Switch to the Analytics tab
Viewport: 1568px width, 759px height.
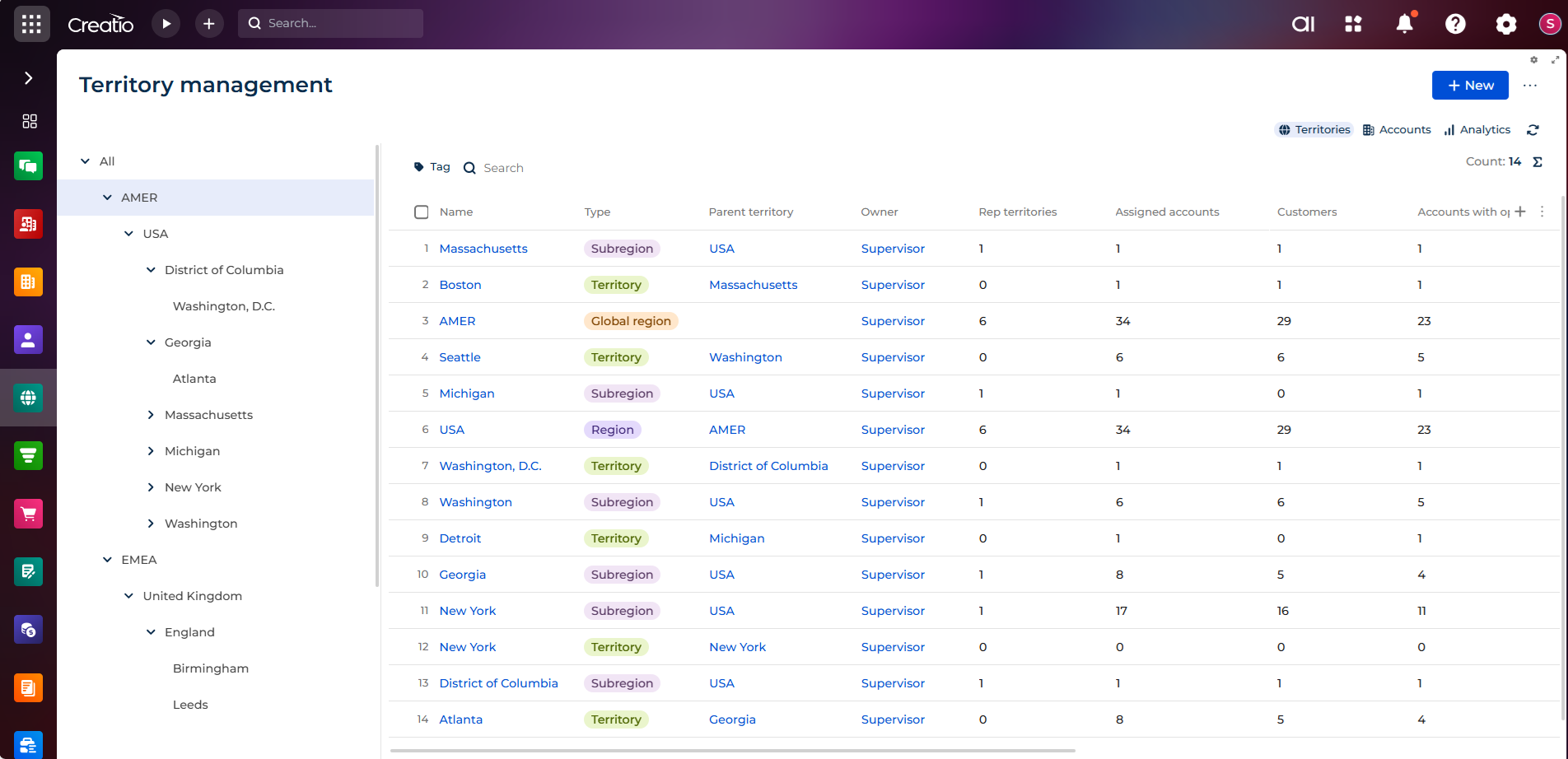click(x=1477, y=130)
